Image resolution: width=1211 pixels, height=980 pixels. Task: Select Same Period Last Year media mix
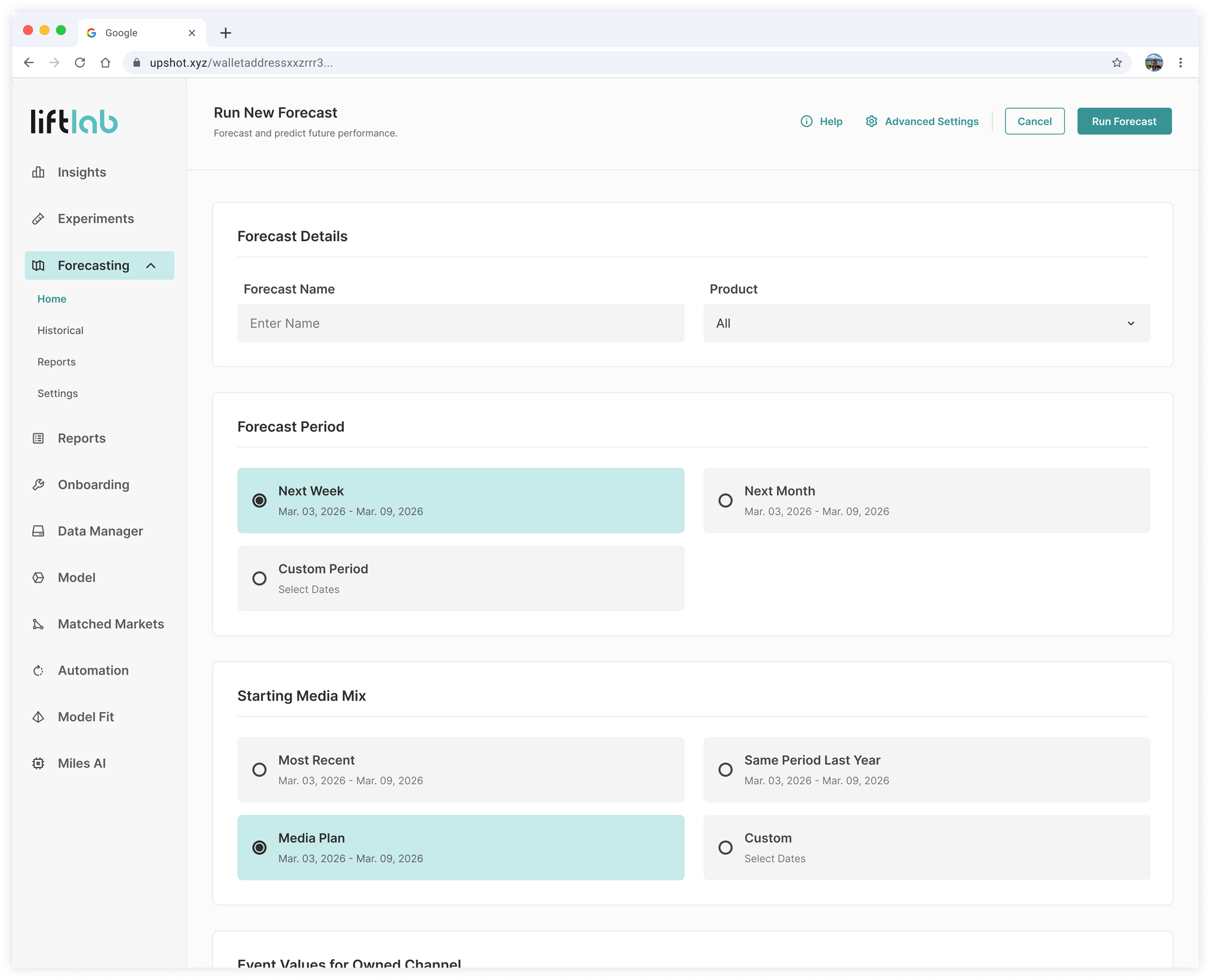(x=725, y=770)
